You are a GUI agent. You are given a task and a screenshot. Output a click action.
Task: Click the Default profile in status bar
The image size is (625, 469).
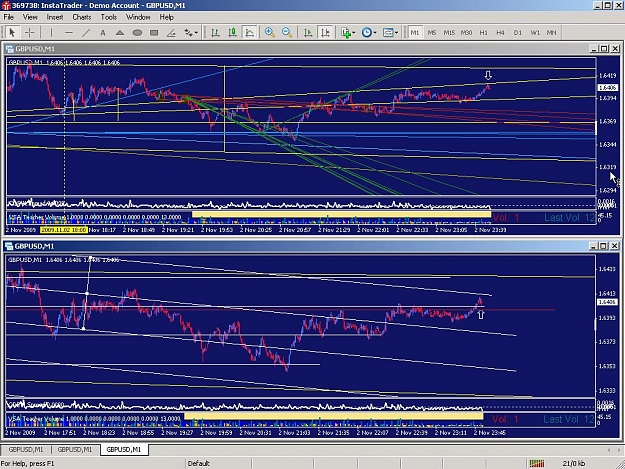199,463
